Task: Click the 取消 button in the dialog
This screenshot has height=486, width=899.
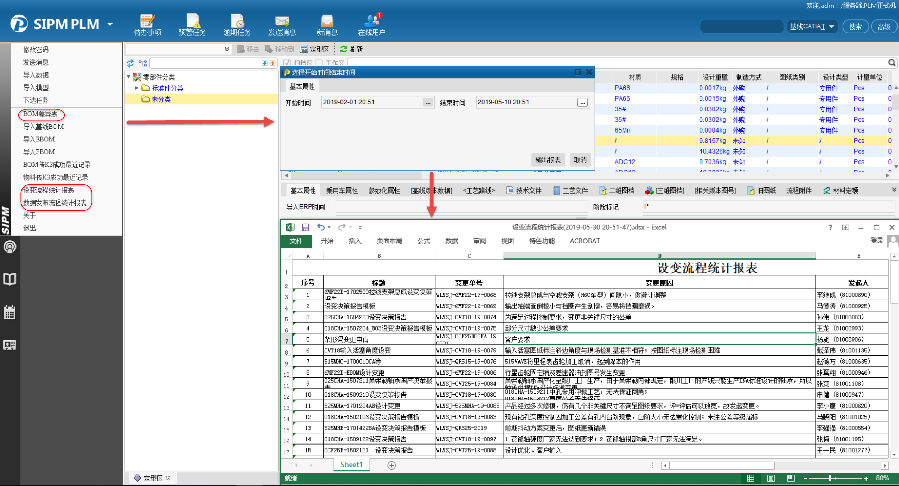Action: point(579,159)
